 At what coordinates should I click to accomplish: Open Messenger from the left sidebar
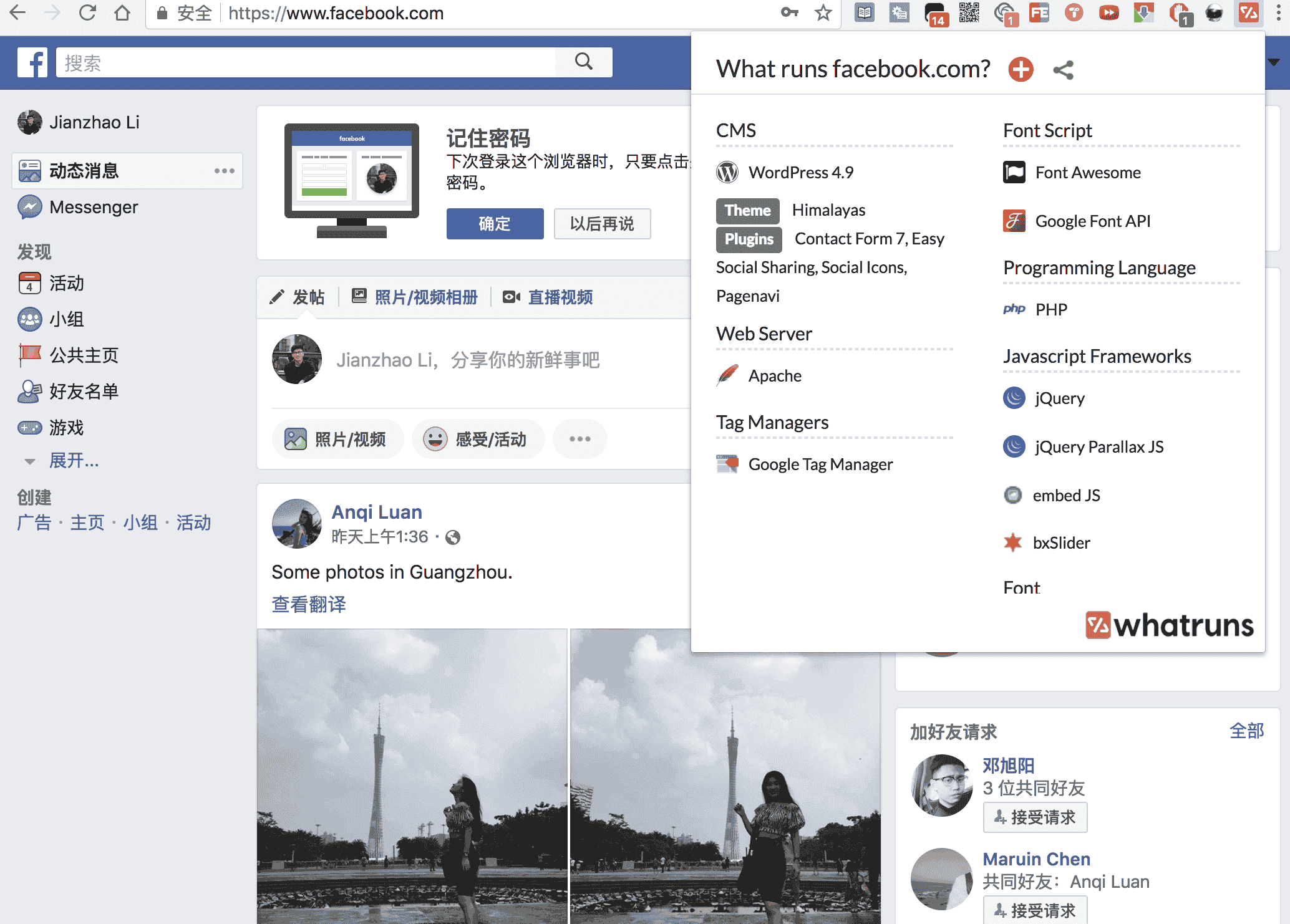(x=94, y=207)
